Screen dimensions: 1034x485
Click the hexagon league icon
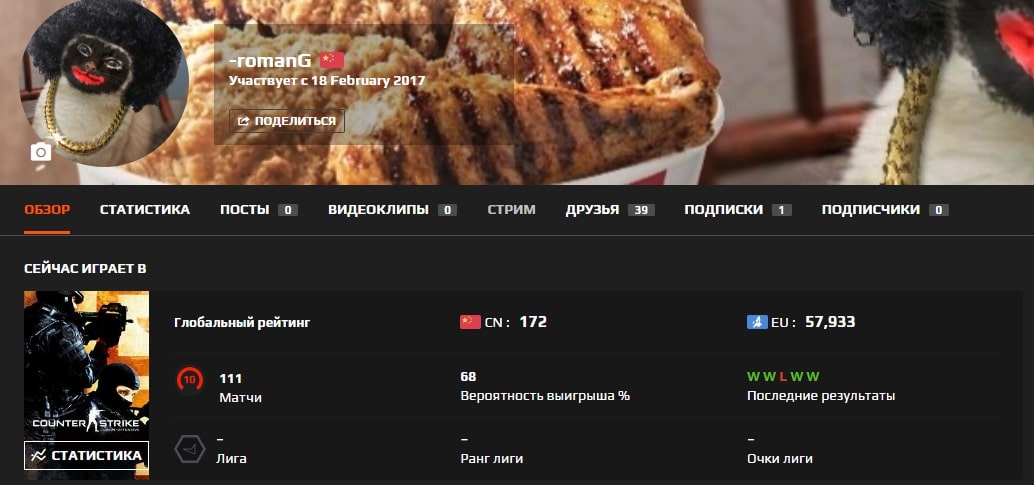point(190,449)
